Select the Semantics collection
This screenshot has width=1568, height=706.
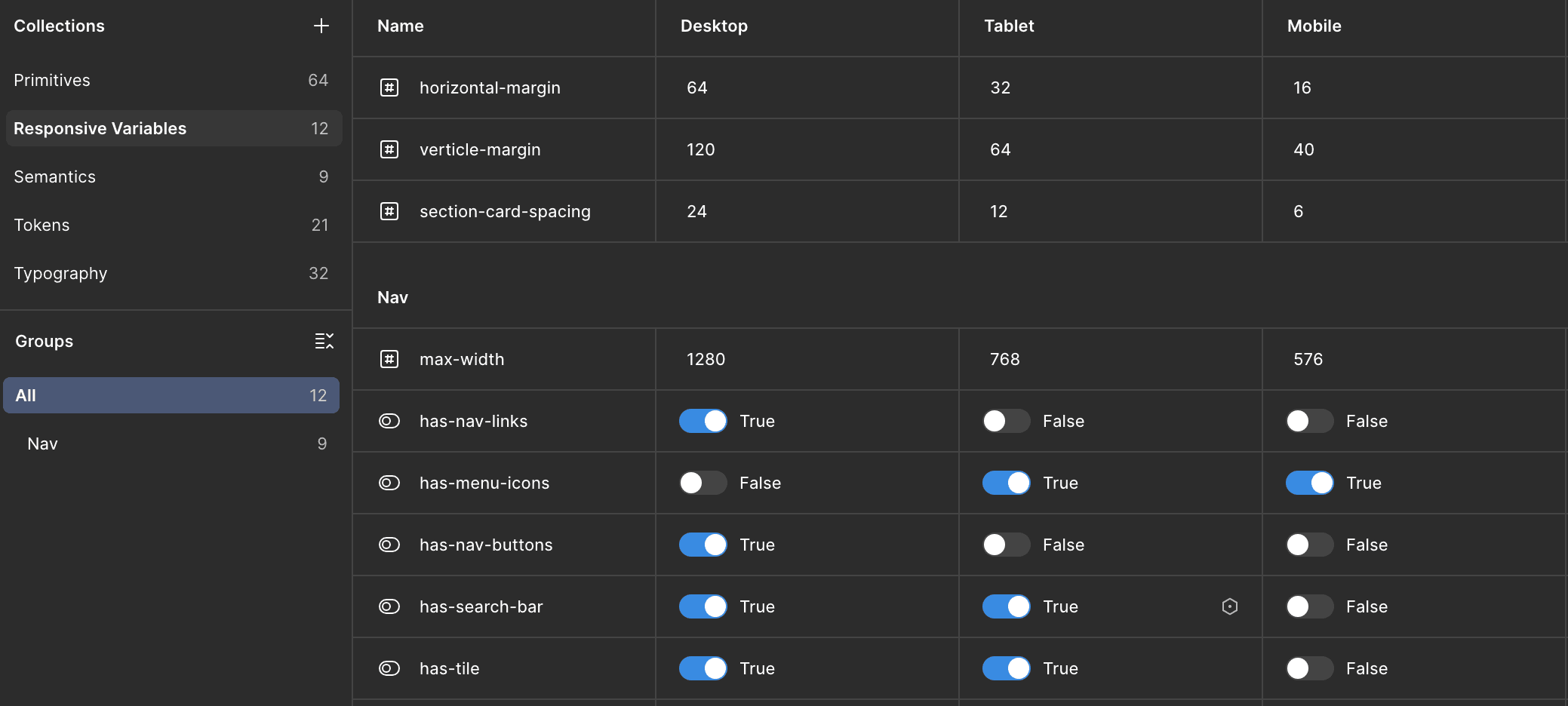[x=54, y=176]
